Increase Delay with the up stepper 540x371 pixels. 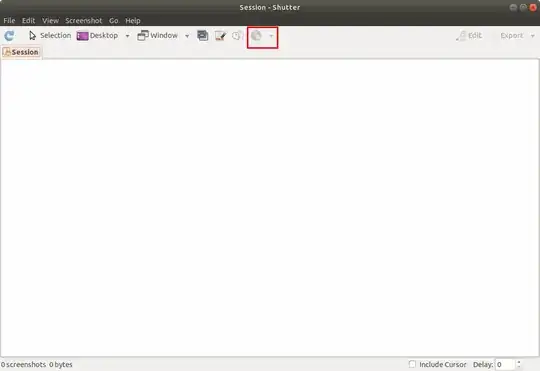click(x=519, y=362)
